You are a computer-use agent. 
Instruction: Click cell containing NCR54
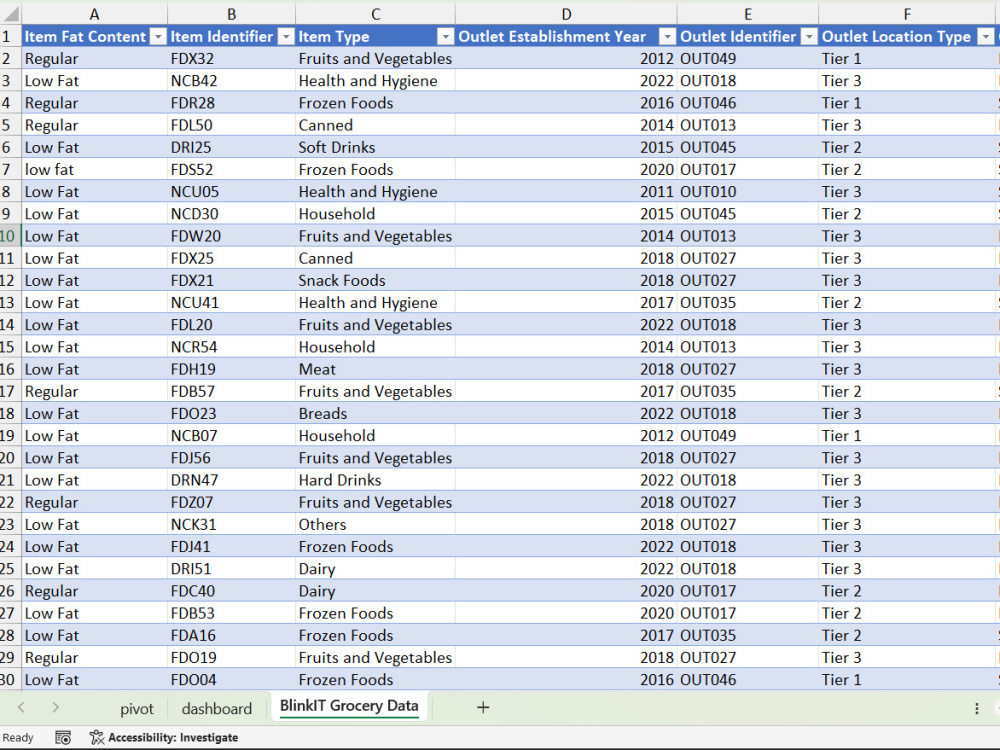tap(232, 347)
